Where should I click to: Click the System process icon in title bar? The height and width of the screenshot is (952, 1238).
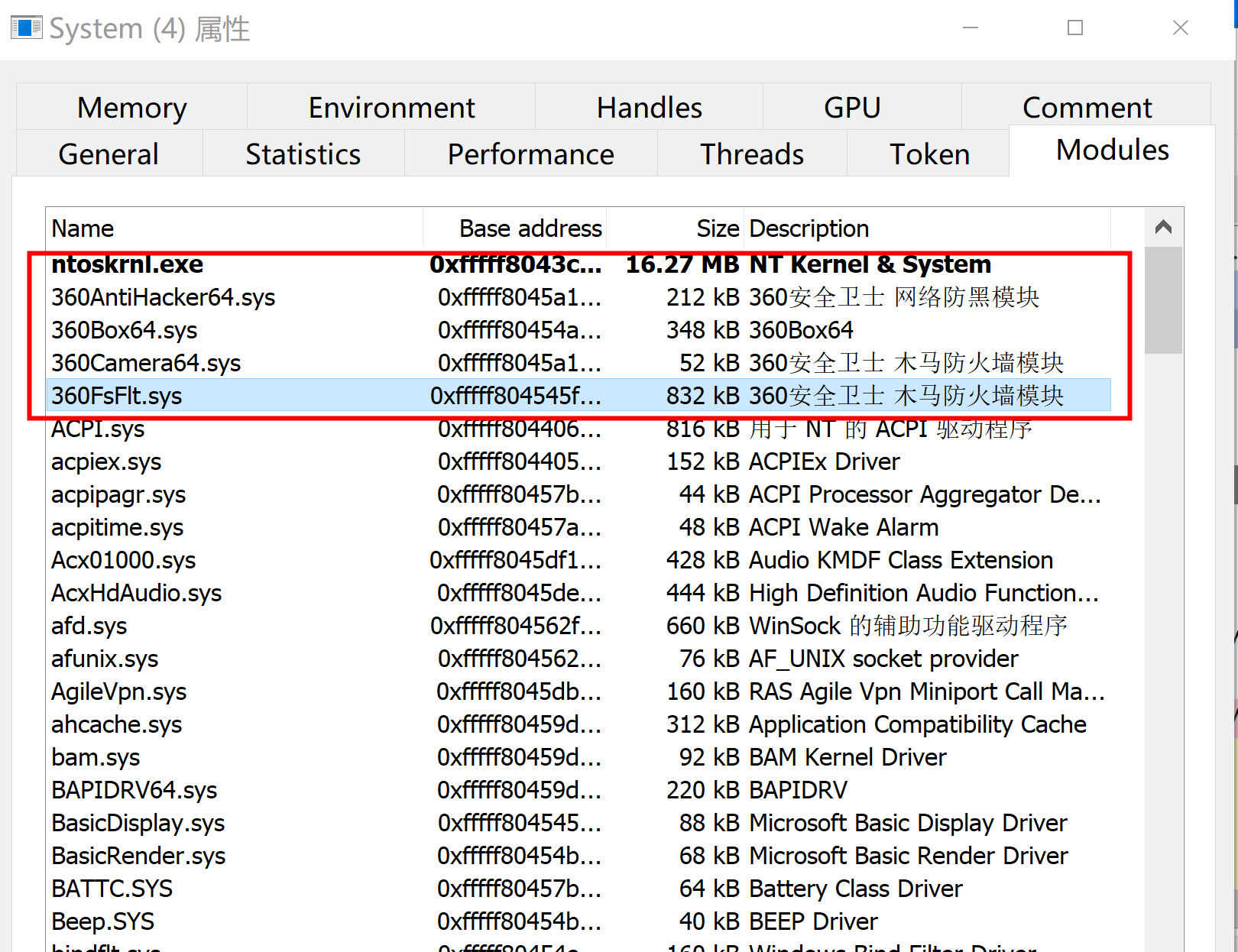[x=25, y=28]
